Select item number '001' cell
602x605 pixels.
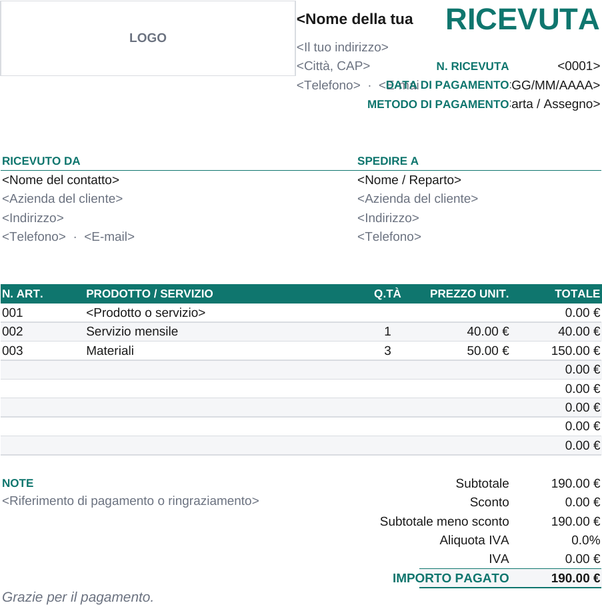(12, 313)
